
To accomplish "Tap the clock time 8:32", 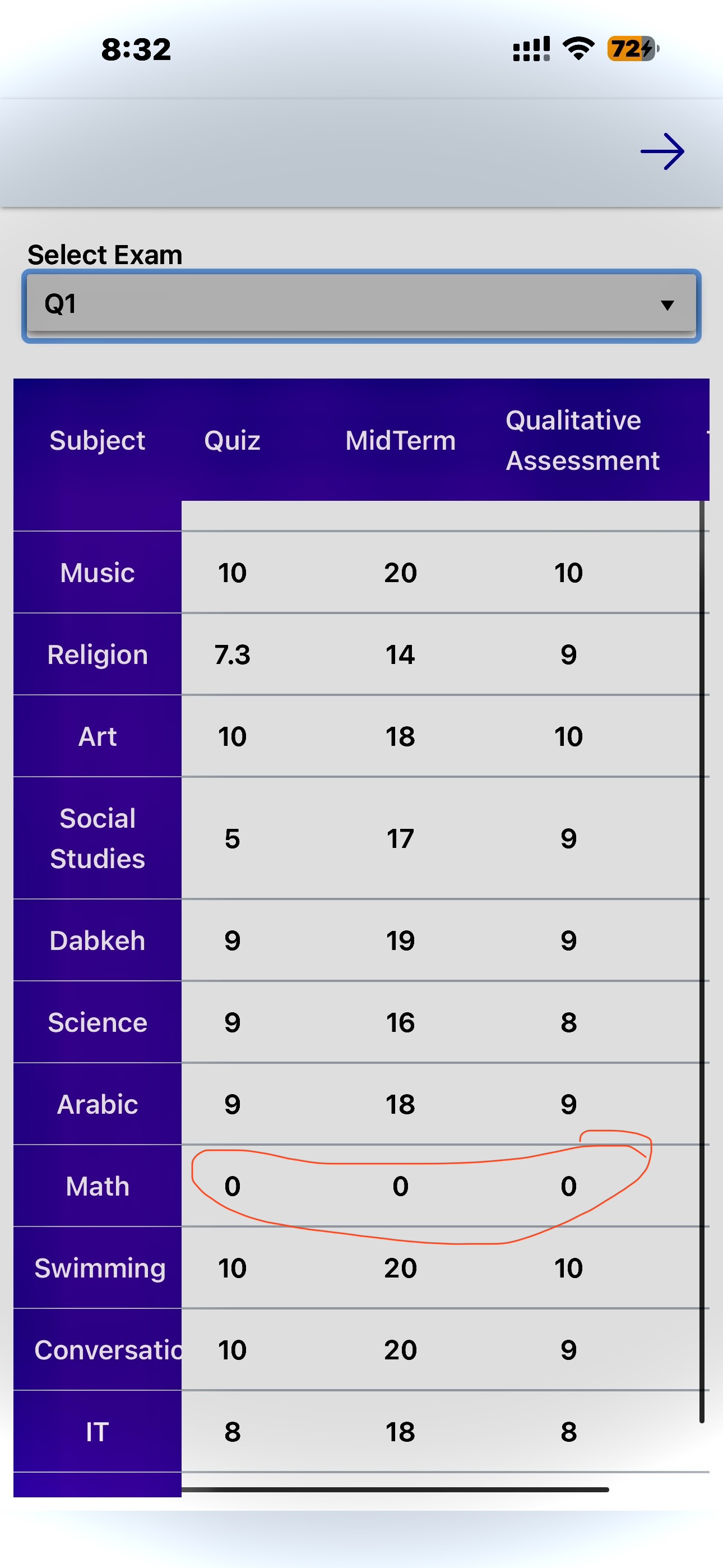I will 136,49.
